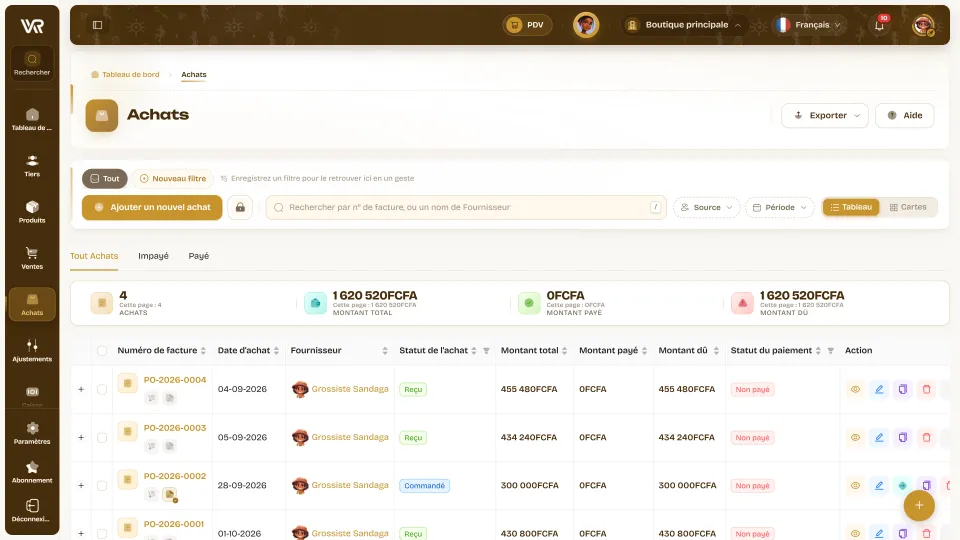Edit purchase PO-2026-0002
The height and width of the screenshot is (540, 960).
879,486
